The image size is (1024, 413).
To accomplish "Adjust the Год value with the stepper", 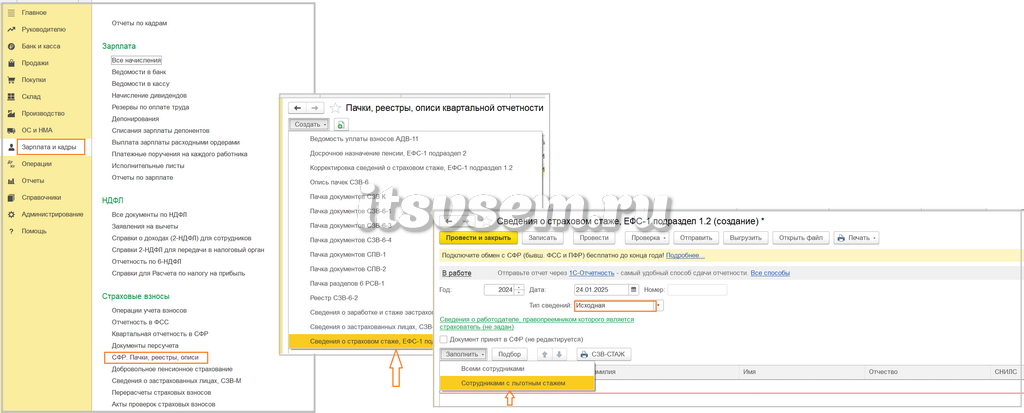I will (519, 289).
